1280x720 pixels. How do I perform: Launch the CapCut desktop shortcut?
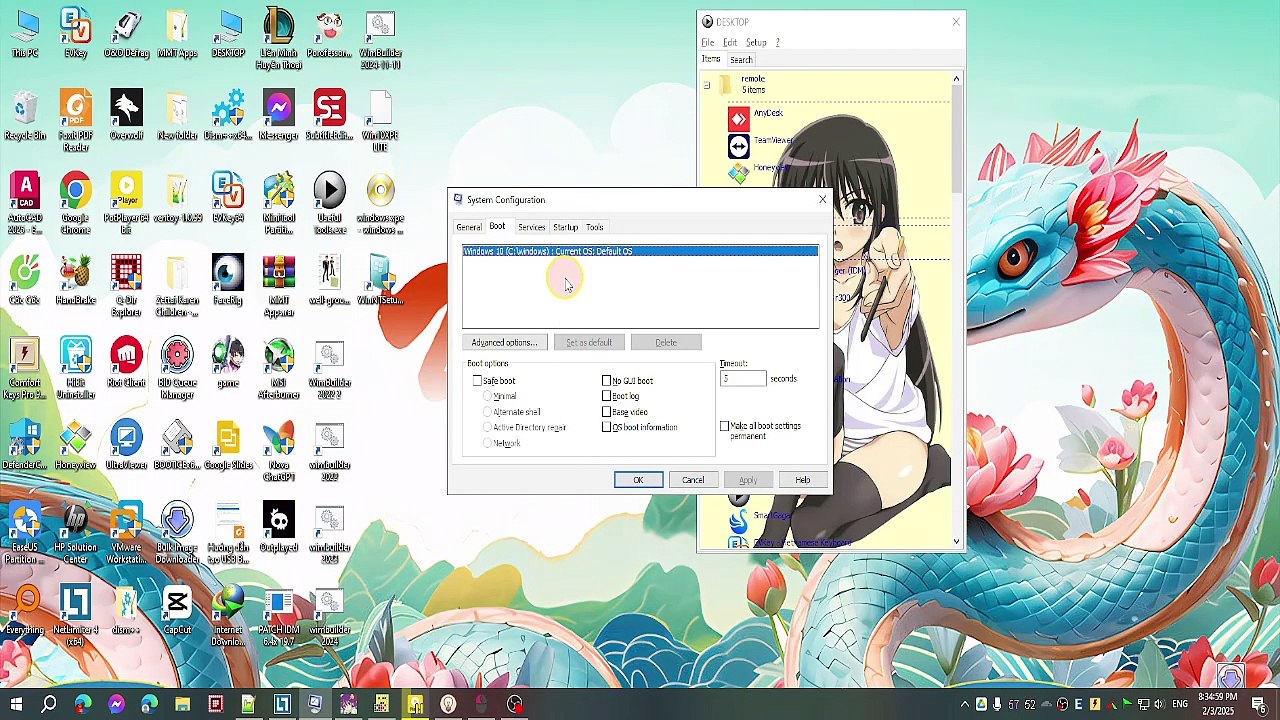pos(177,611)
